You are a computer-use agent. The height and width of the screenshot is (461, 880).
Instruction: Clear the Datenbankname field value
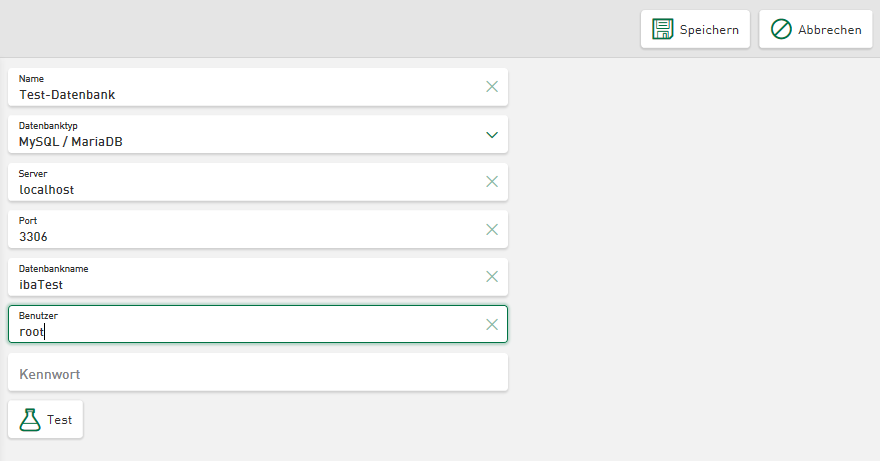coord(491,277)
